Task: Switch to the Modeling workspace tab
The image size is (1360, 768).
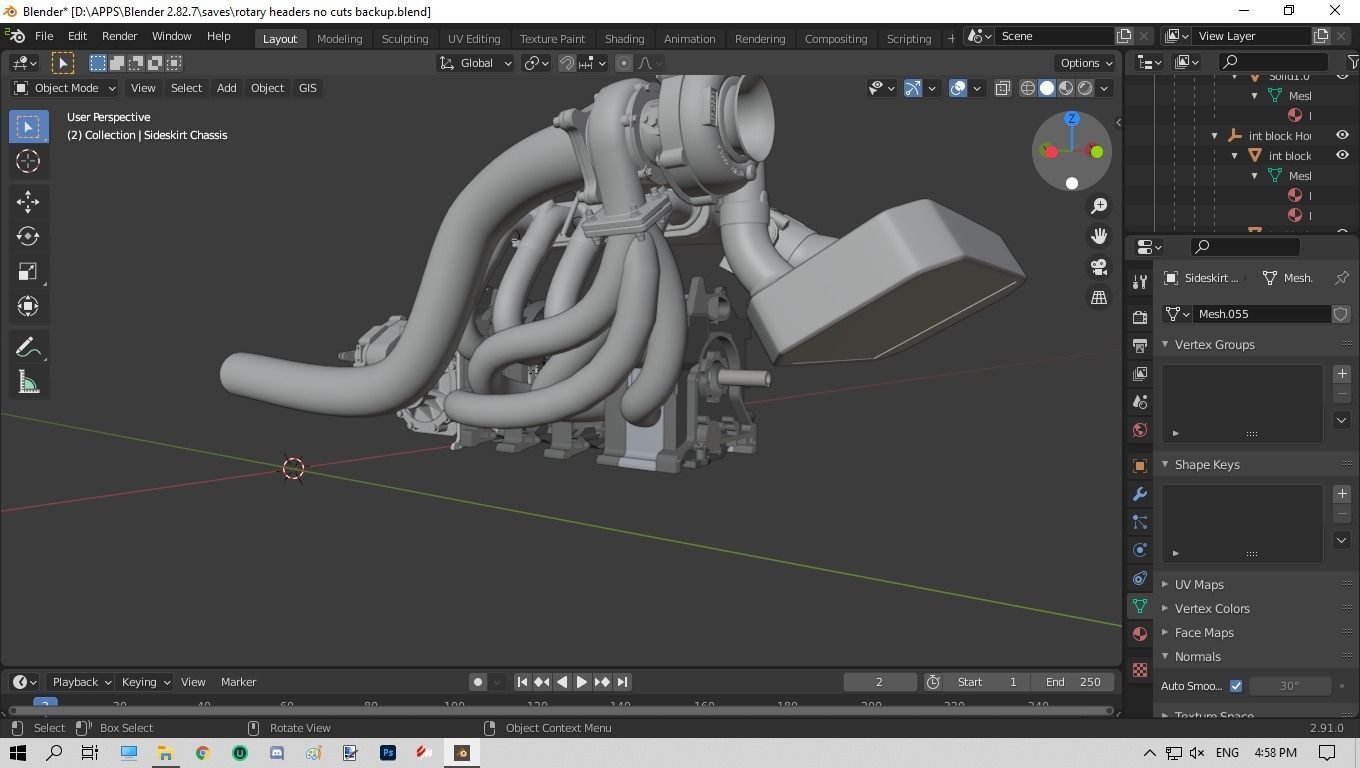Action: coord(339,38)
